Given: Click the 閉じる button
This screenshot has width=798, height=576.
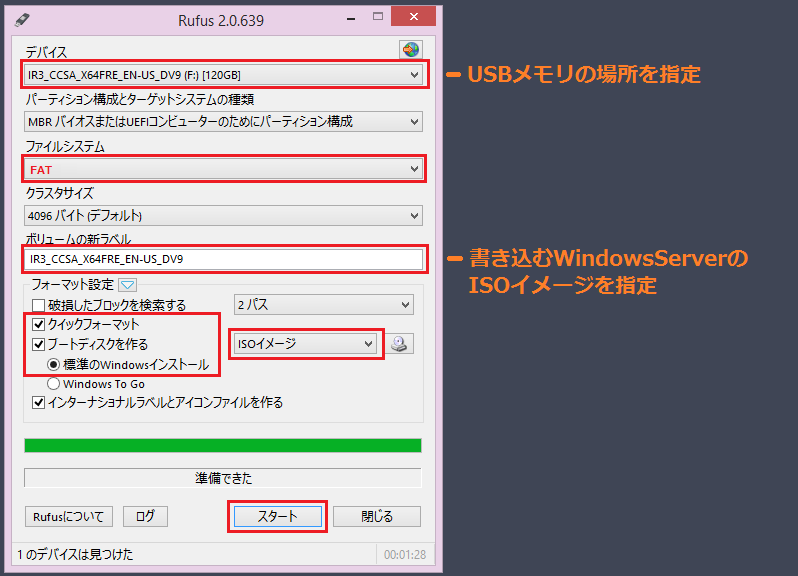Looking at the screenshot, I should (377, 516).
